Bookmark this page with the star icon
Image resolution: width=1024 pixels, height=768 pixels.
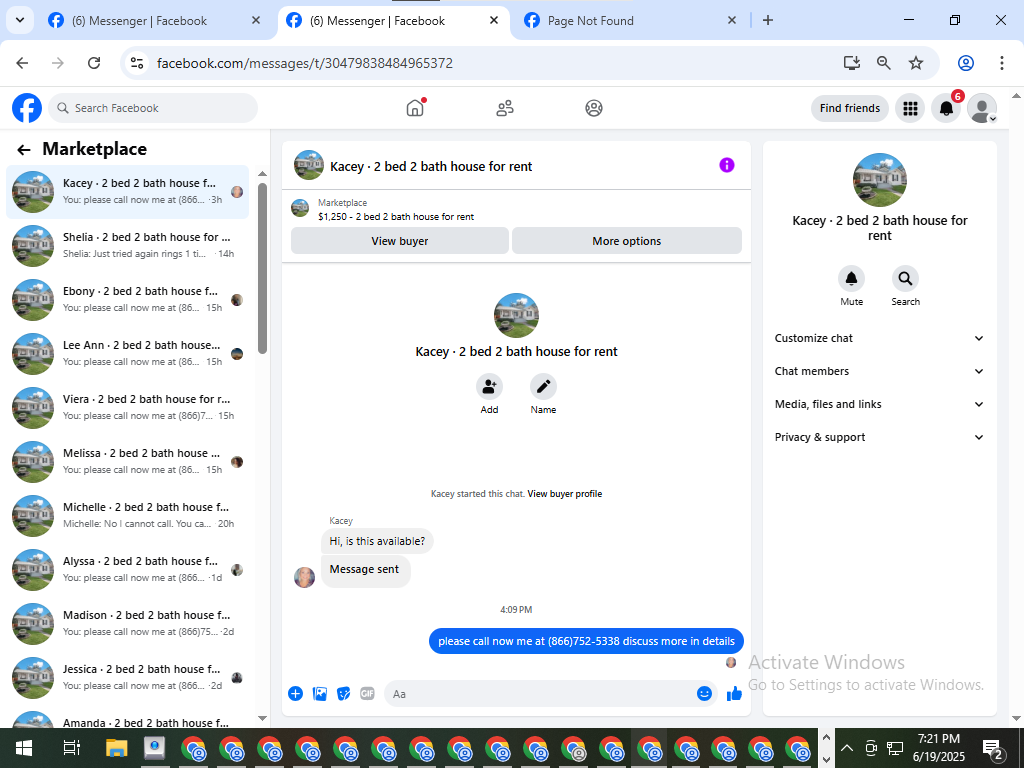pyautogui.click(x=916, y=63)
